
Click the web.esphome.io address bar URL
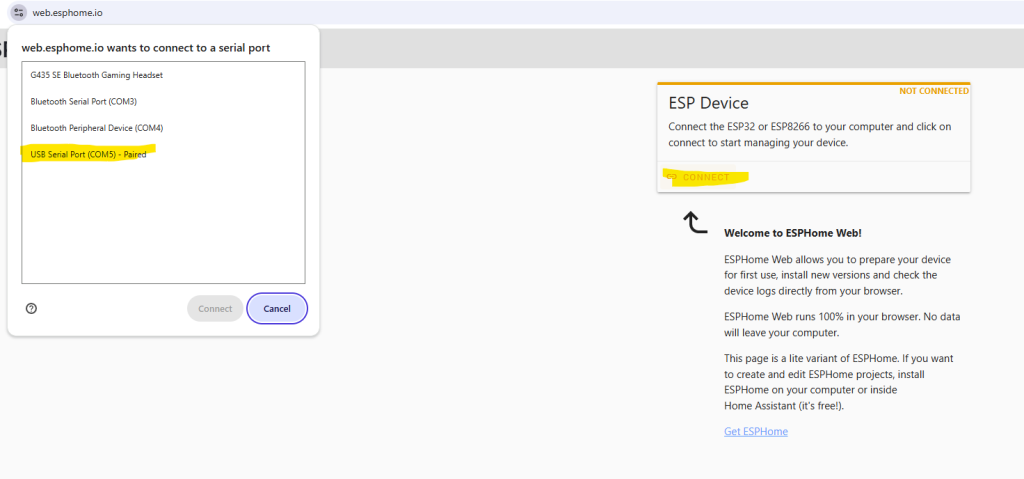pos(67,12)
